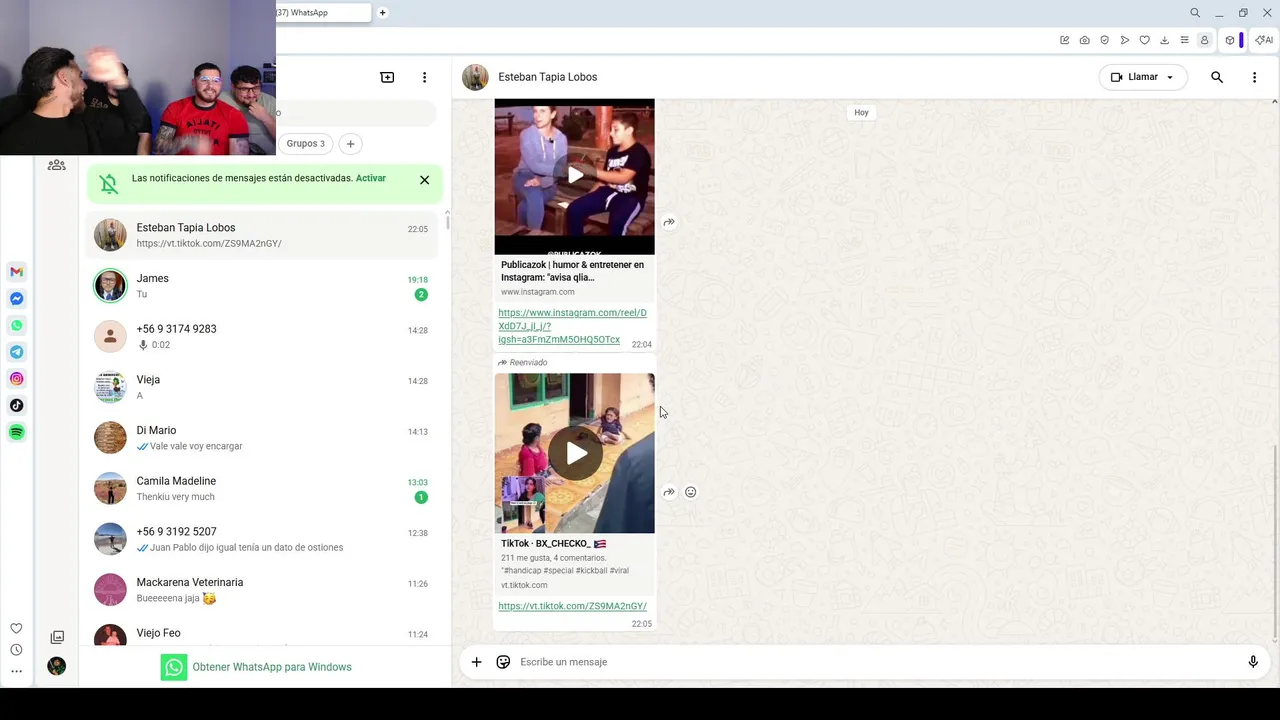Open WhatsApp Communities icon
Image resolution: width=1280 pixels, height=720 pixels.
[x=57, y=165]
